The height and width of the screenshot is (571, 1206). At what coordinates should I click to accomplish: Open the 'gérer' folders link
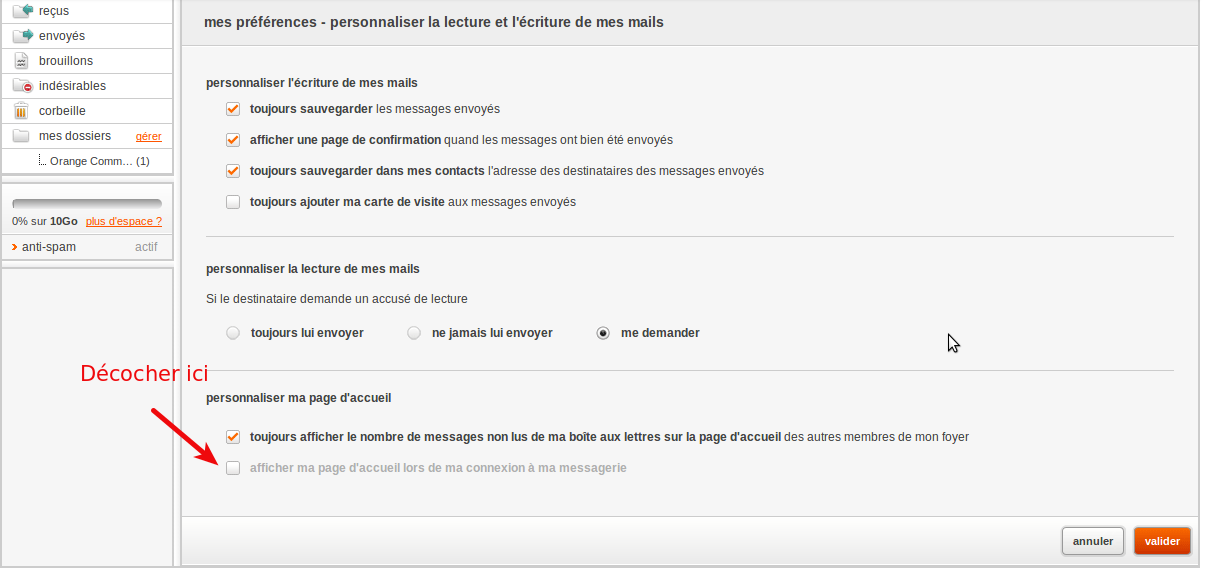[148, 136]
